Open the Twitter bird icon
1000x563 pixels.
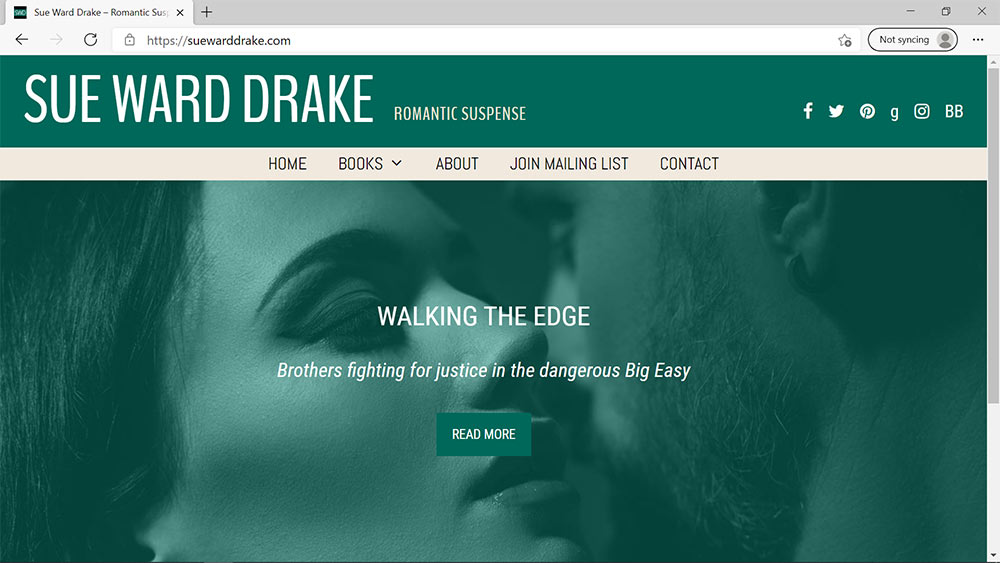point(836,111)
